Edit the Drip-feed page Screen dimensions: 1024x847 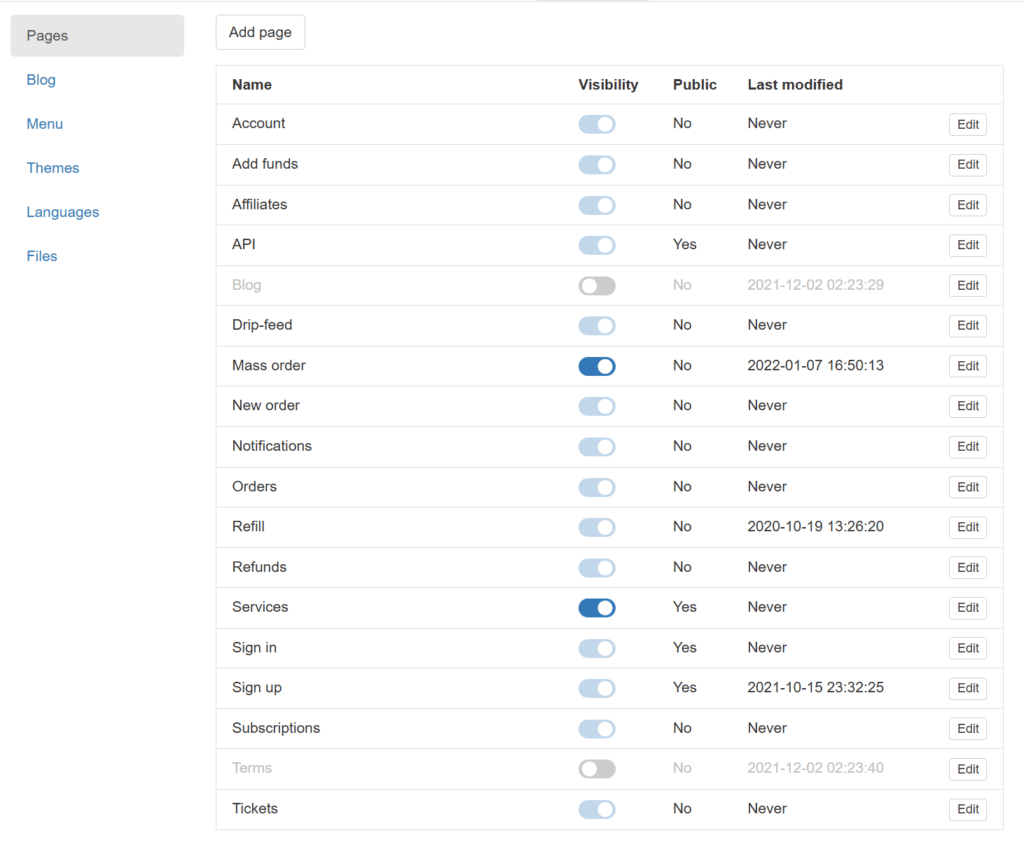(967, 326)
